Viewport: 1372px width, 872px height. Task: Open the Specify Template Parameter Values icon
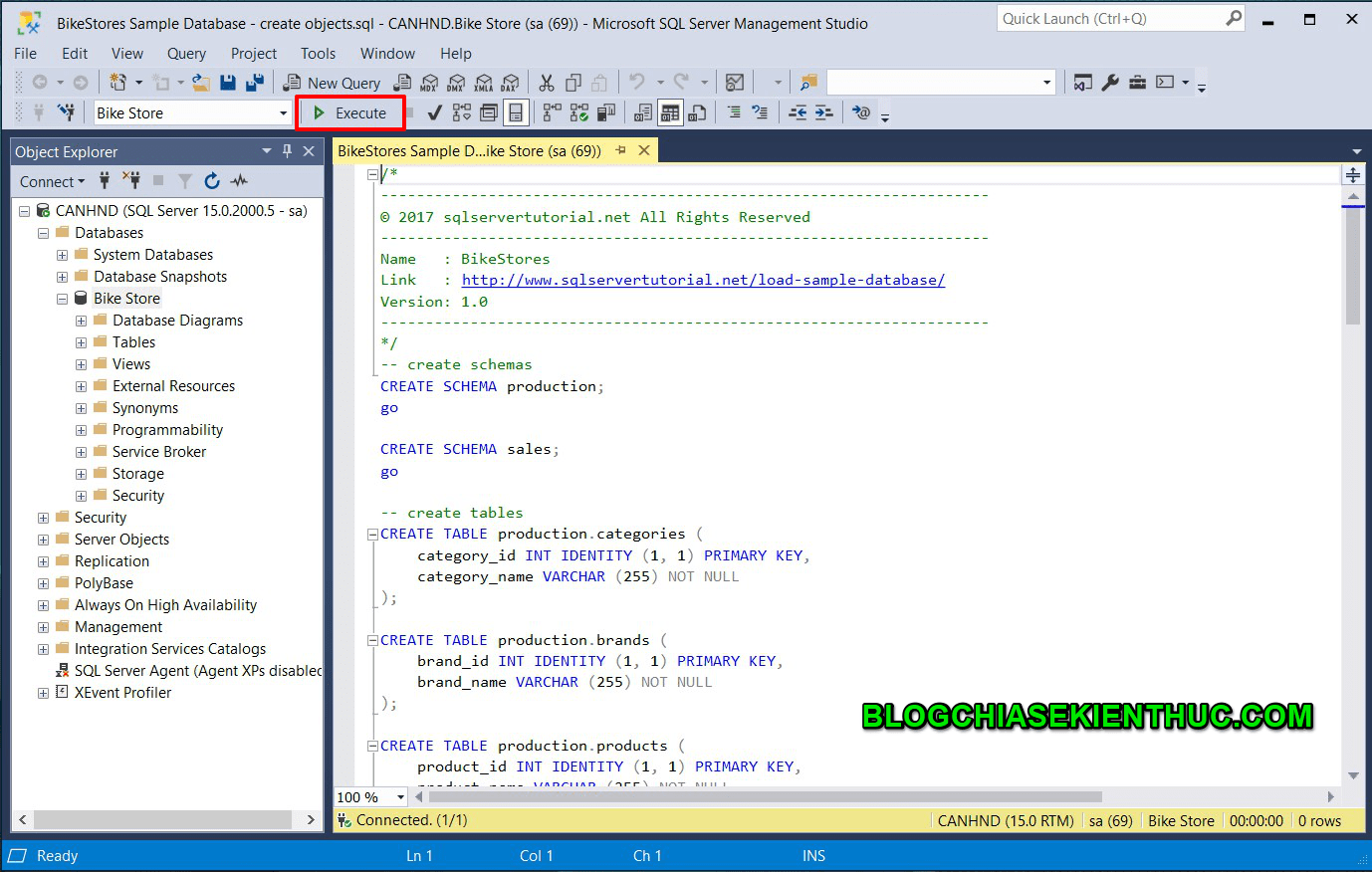click(858, 112)
